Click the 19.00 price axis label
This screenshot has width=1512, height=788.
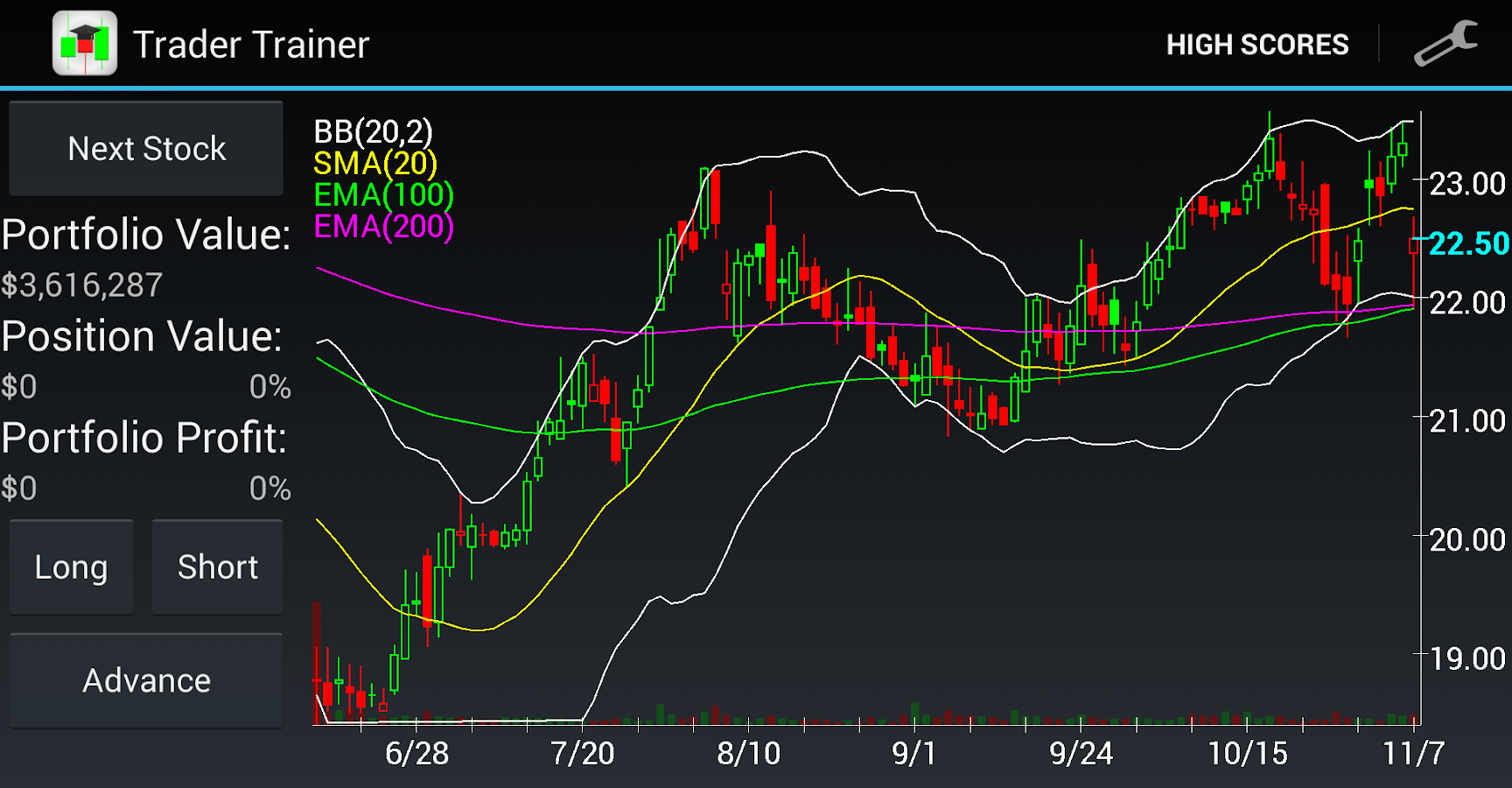coord(1466,658)
